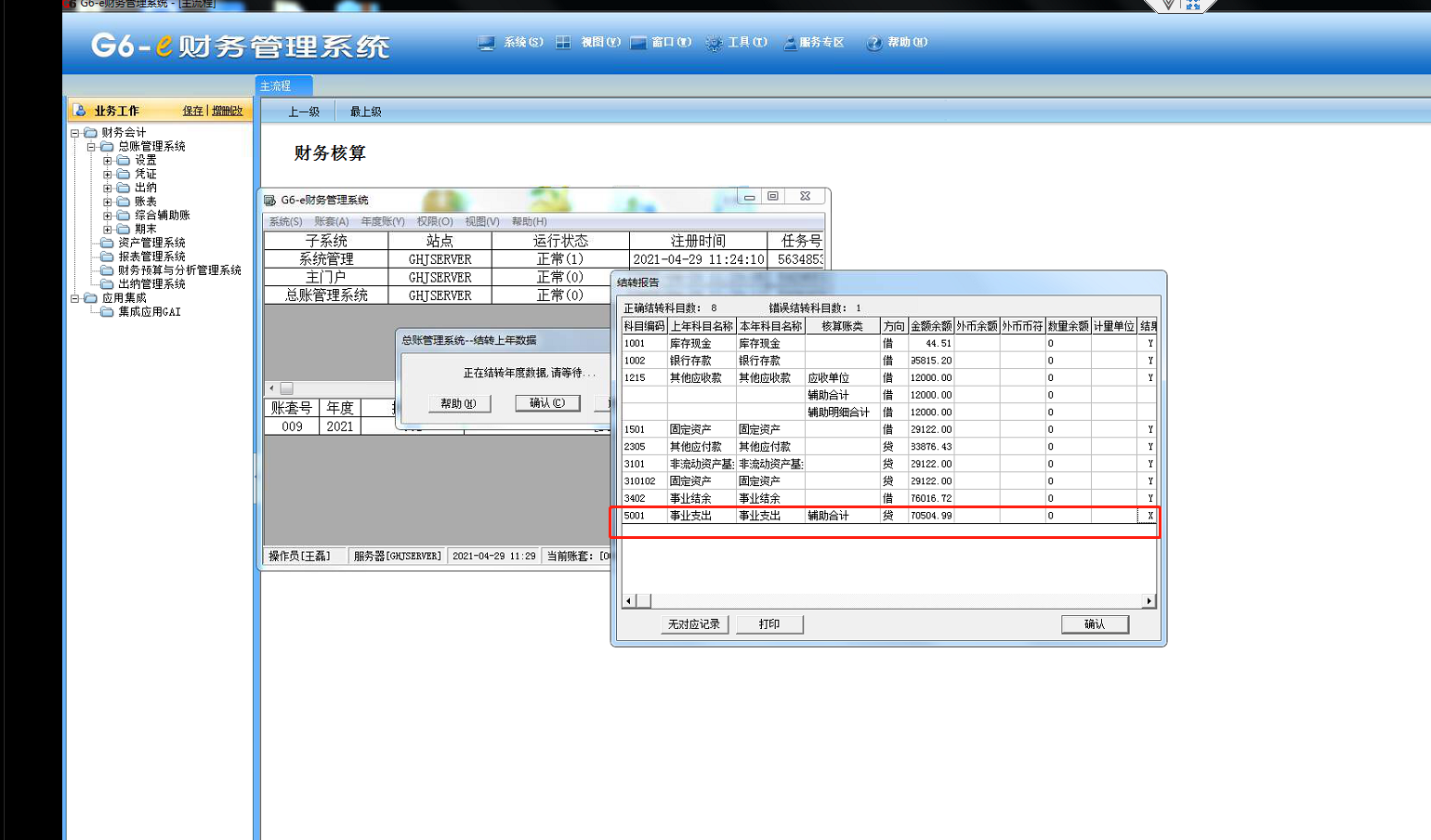Collapse the 应用集成 tree node
The image size is (1431, 840).
(x=75, y=298)
